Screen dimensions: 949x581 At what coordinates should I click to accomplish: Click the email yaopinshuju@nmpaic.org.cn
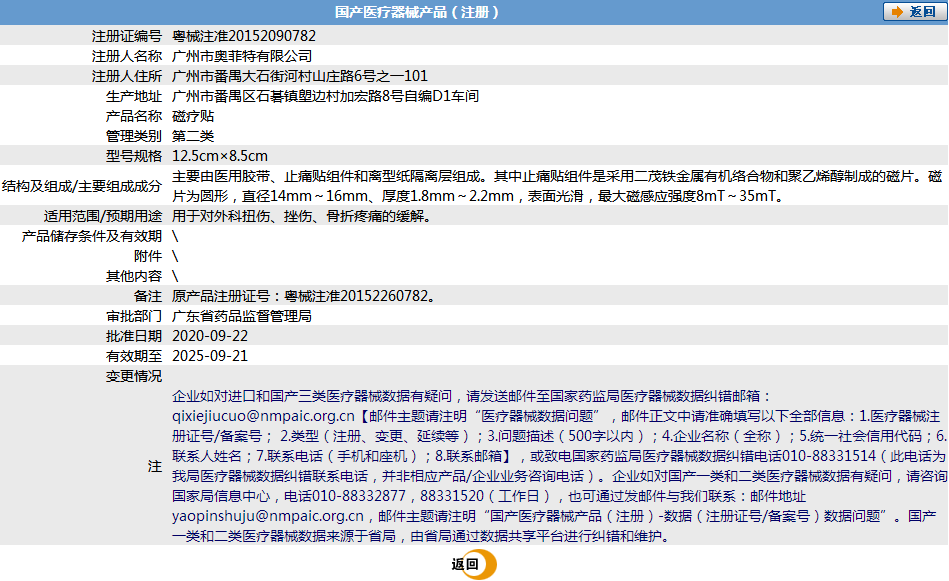268,516
